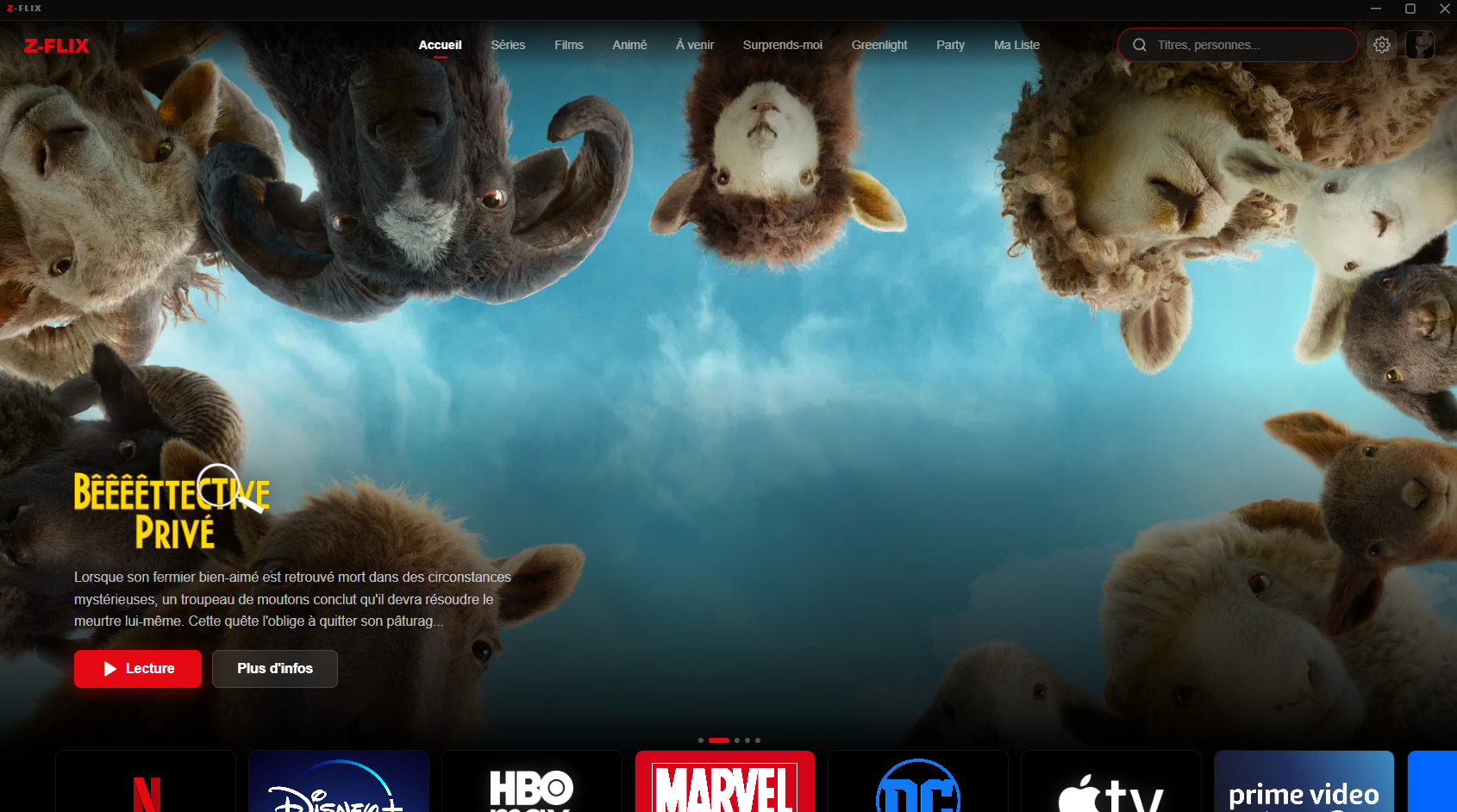Click the Bêêêêttective Privé title logo
The width and height of the screenshot is (1457, 812).
tap(172, 507)
